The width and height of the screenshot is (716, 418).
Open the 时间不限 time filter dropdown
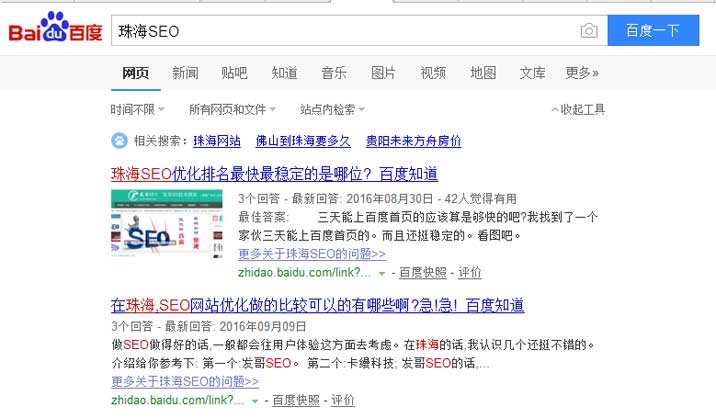137,109
